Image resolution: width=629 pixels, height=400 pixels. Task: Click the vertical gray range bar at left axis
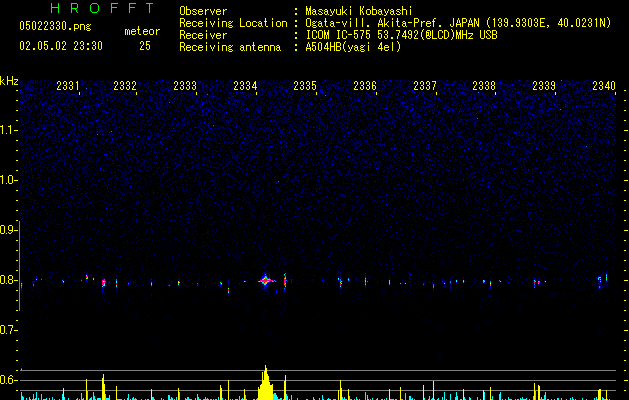20,265
